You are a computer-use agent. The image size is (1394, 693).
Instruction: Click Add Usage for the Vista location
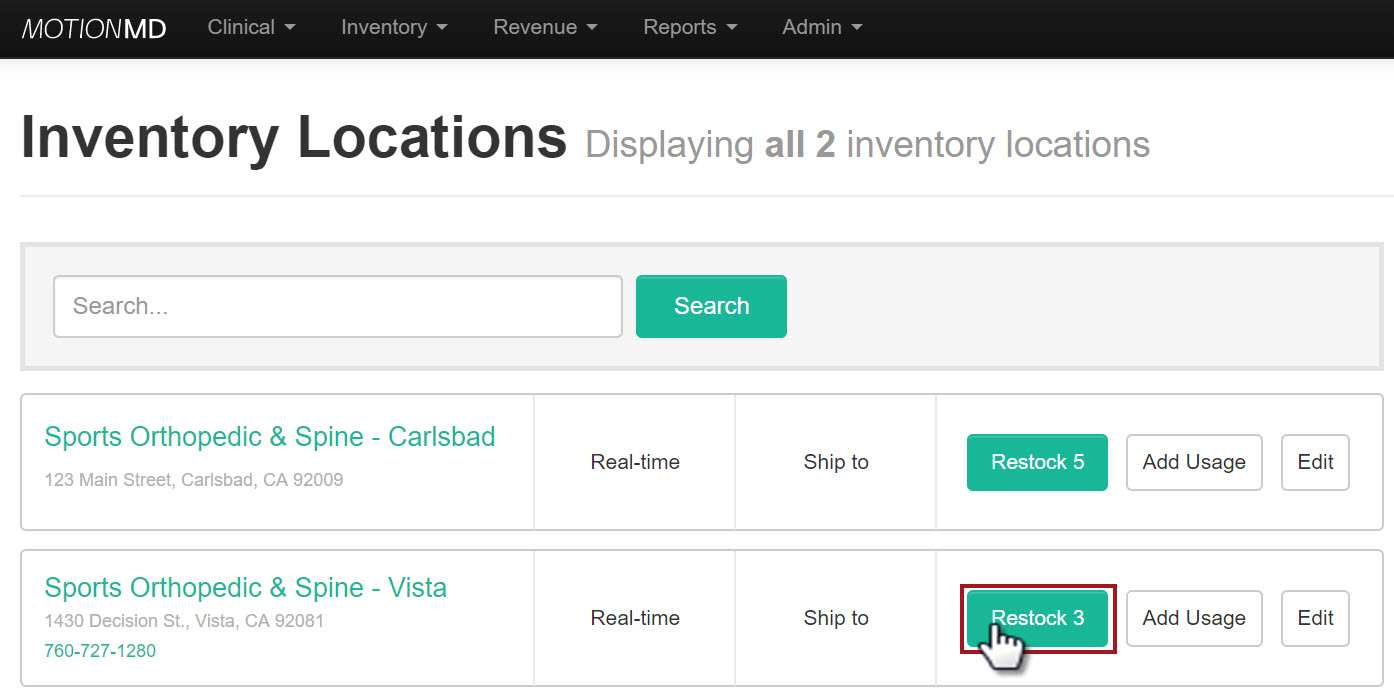pos(1194,618)
